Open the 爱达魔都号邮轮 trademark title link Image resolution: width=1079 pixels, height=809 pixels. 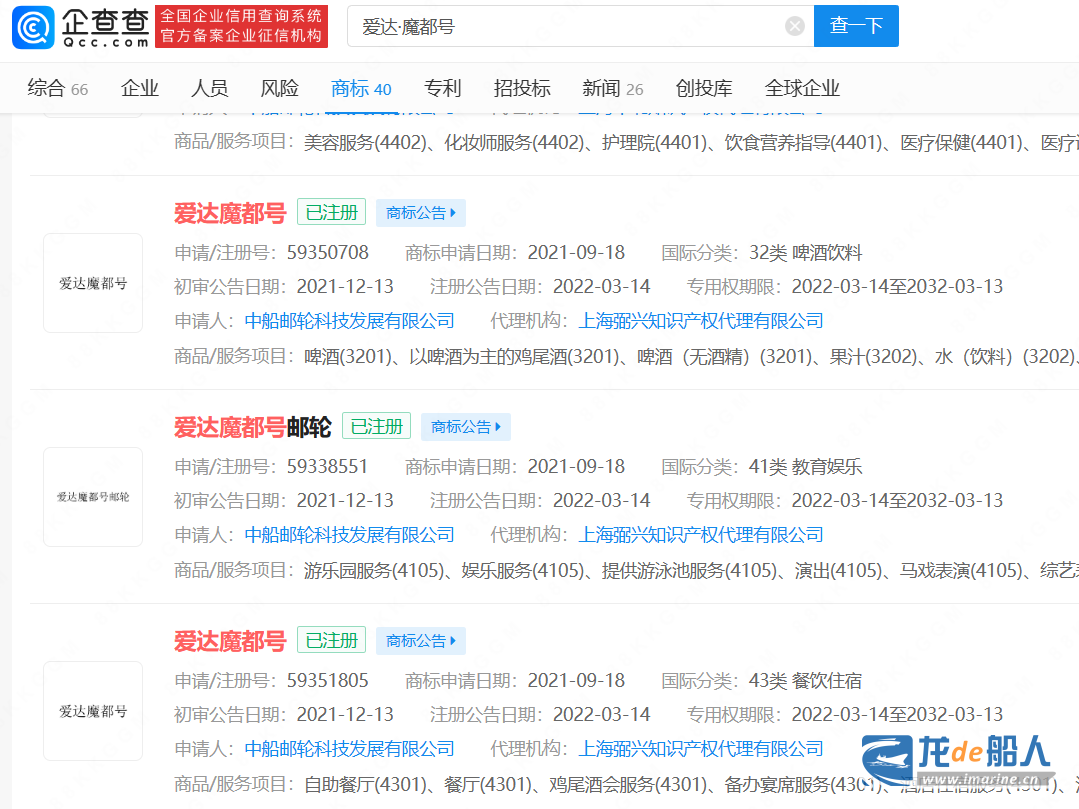click(x=252, y=427)
